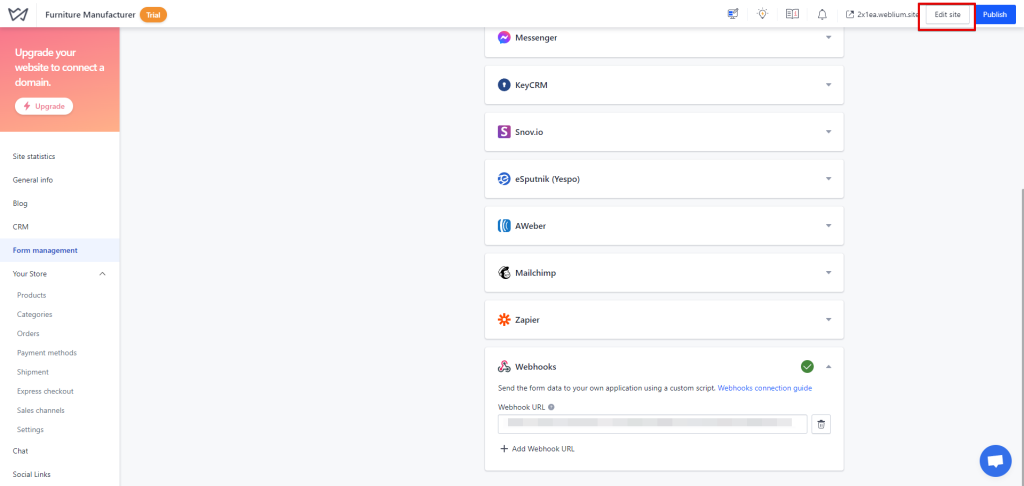Viewport: 1024px width, 486px height.
Task: Go to Site statistics
Action: (34, 157)
